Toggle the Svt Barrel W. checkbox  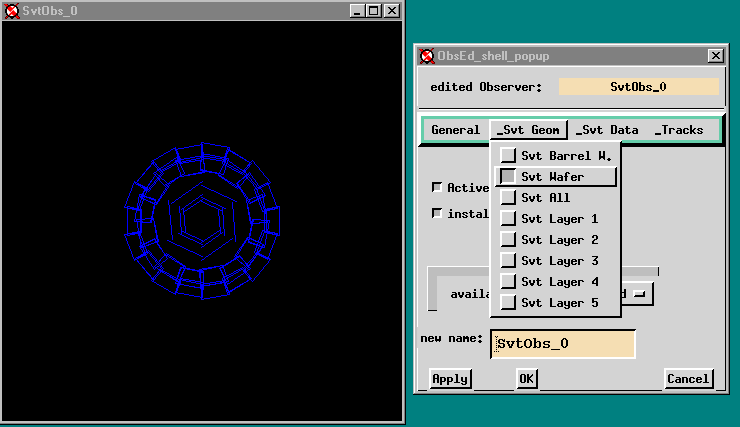pos(509,155)
